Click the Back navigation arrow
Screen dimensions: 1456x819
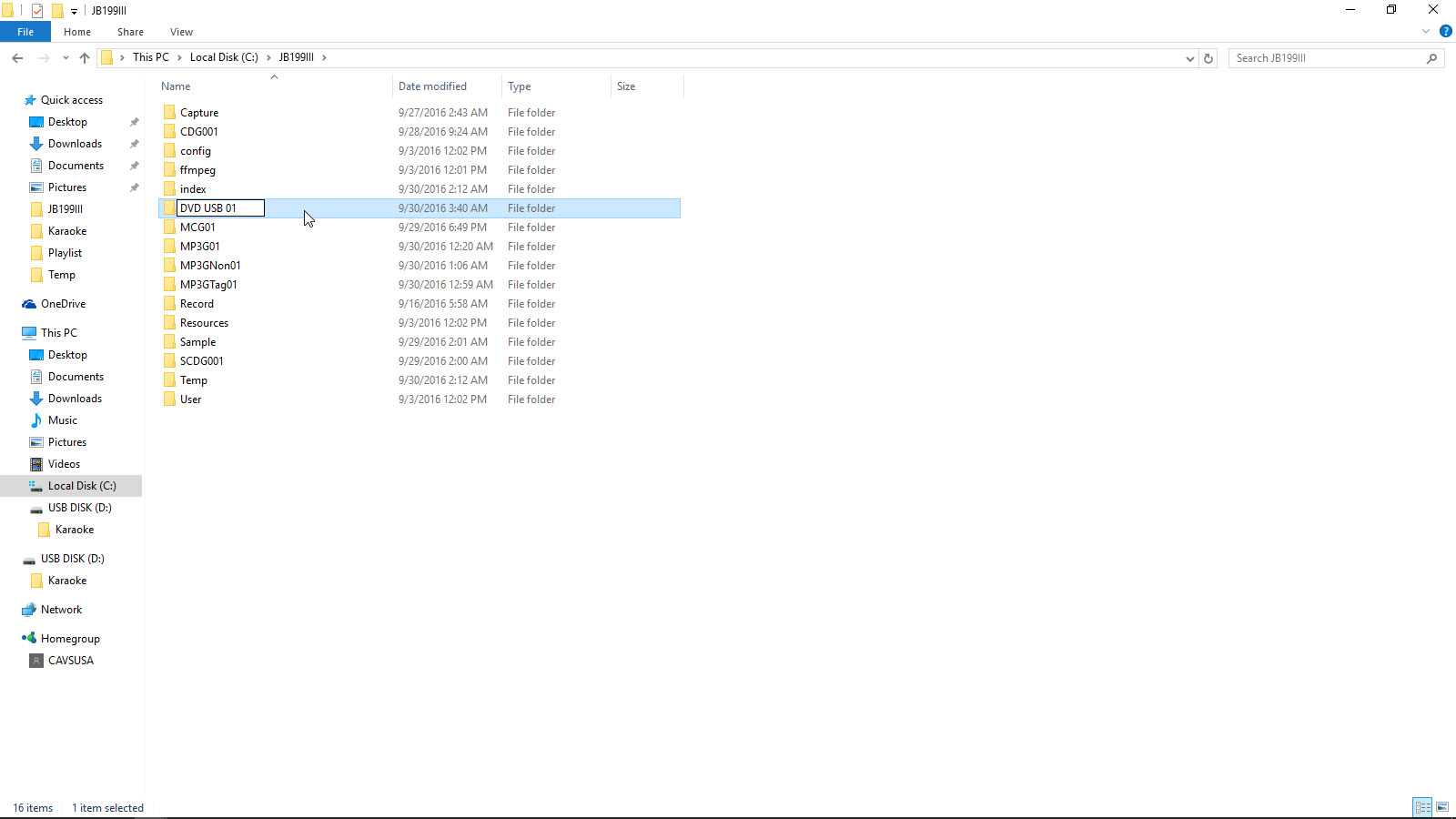(17, 58)
